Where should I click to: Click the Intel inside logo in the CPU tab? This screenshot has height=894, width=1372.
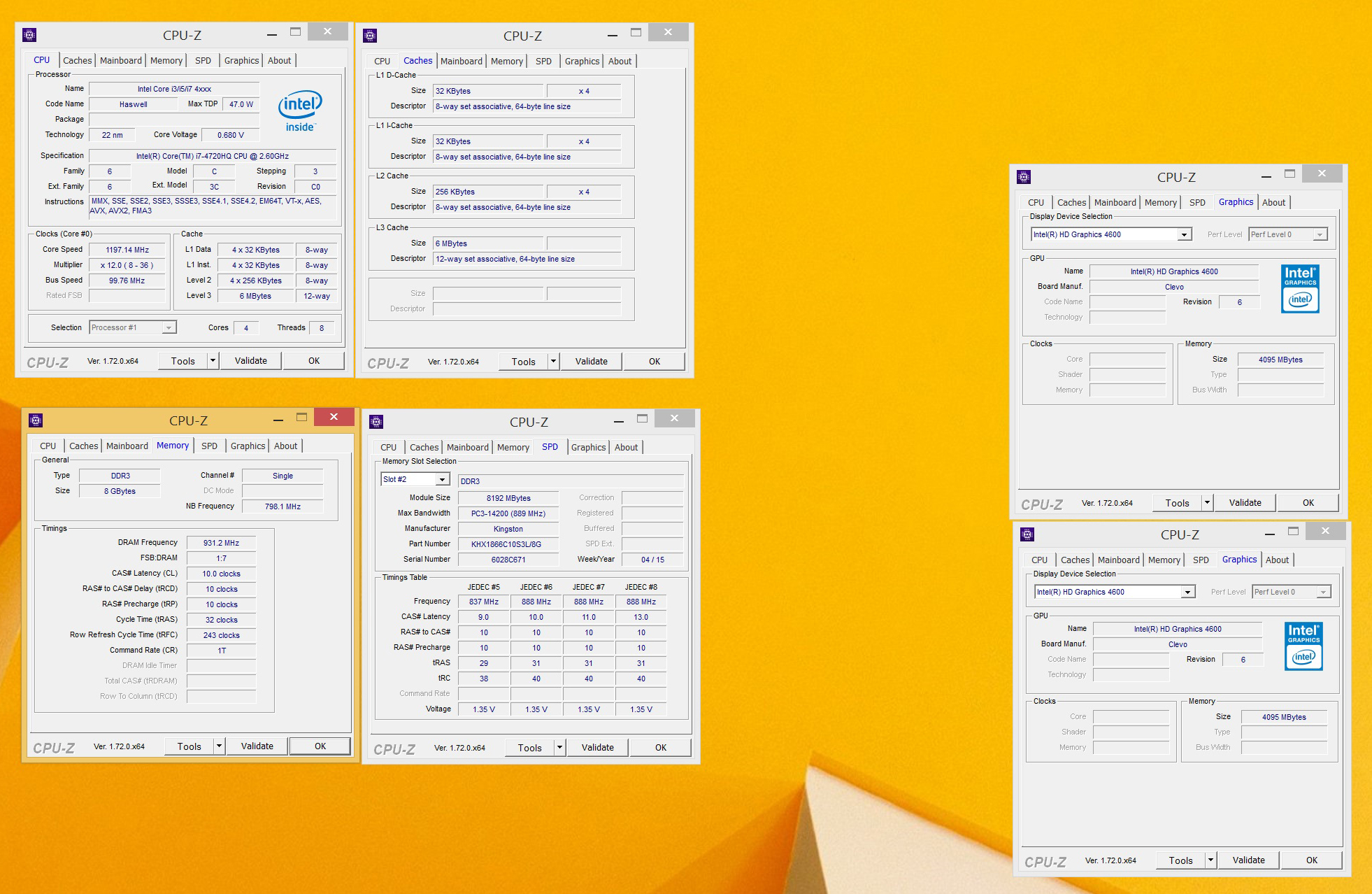(299, 111)
